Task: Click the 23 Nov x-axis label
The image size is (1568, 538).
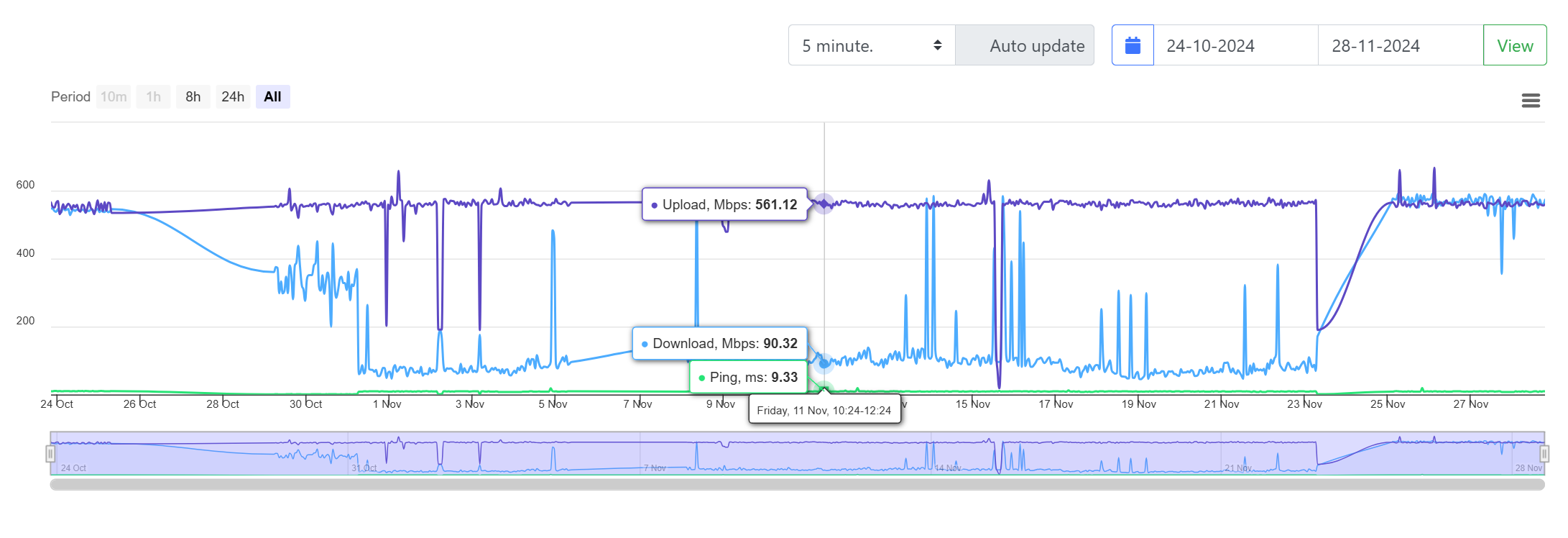Action: point(1305,404)
